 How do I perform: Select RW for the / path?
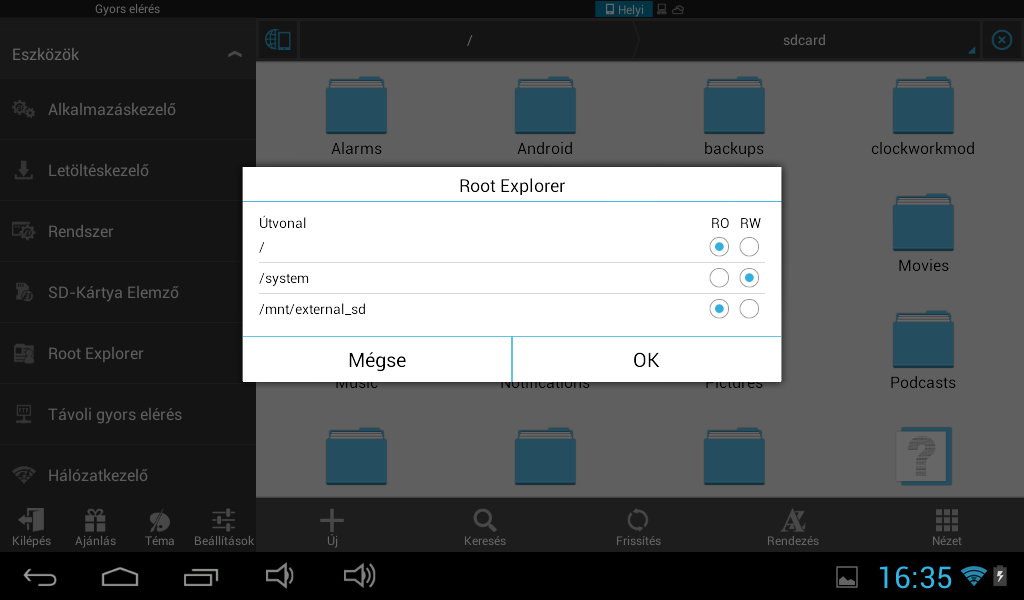coord(749,247)
